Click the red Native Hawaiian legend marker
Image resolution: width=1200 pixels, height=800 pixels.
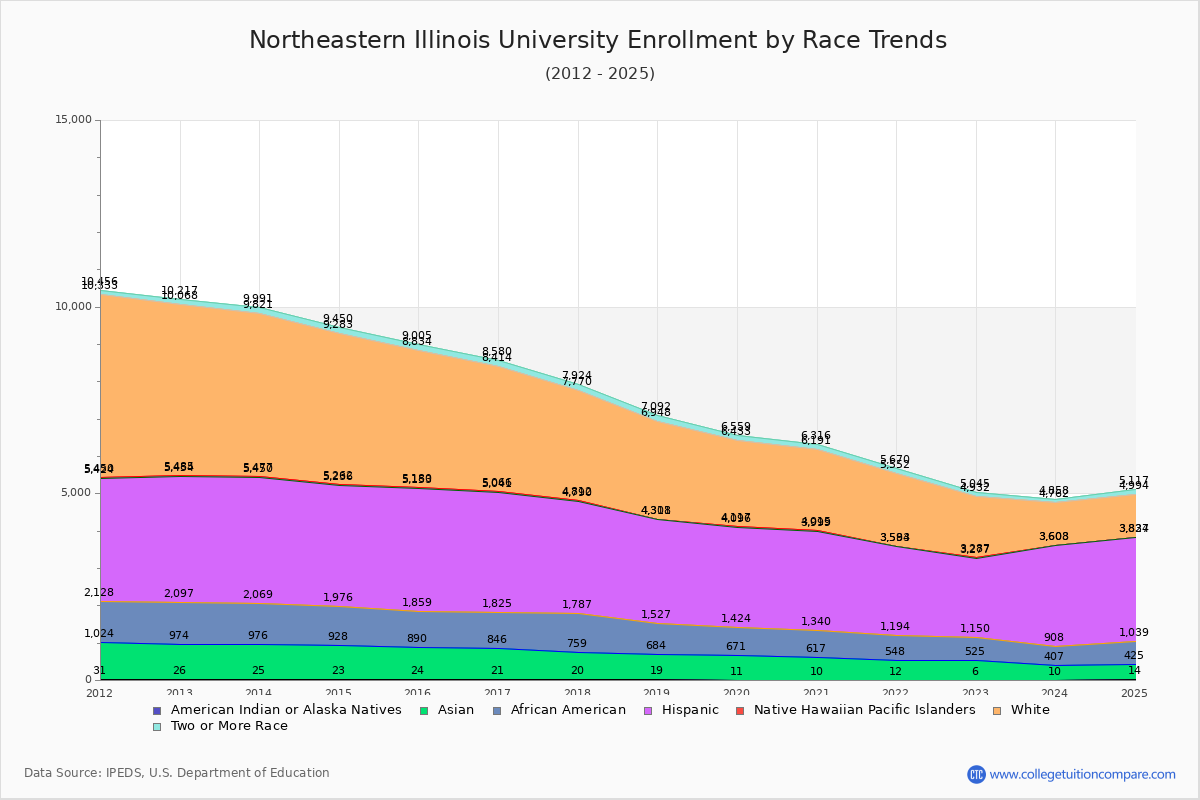[740, 711]
